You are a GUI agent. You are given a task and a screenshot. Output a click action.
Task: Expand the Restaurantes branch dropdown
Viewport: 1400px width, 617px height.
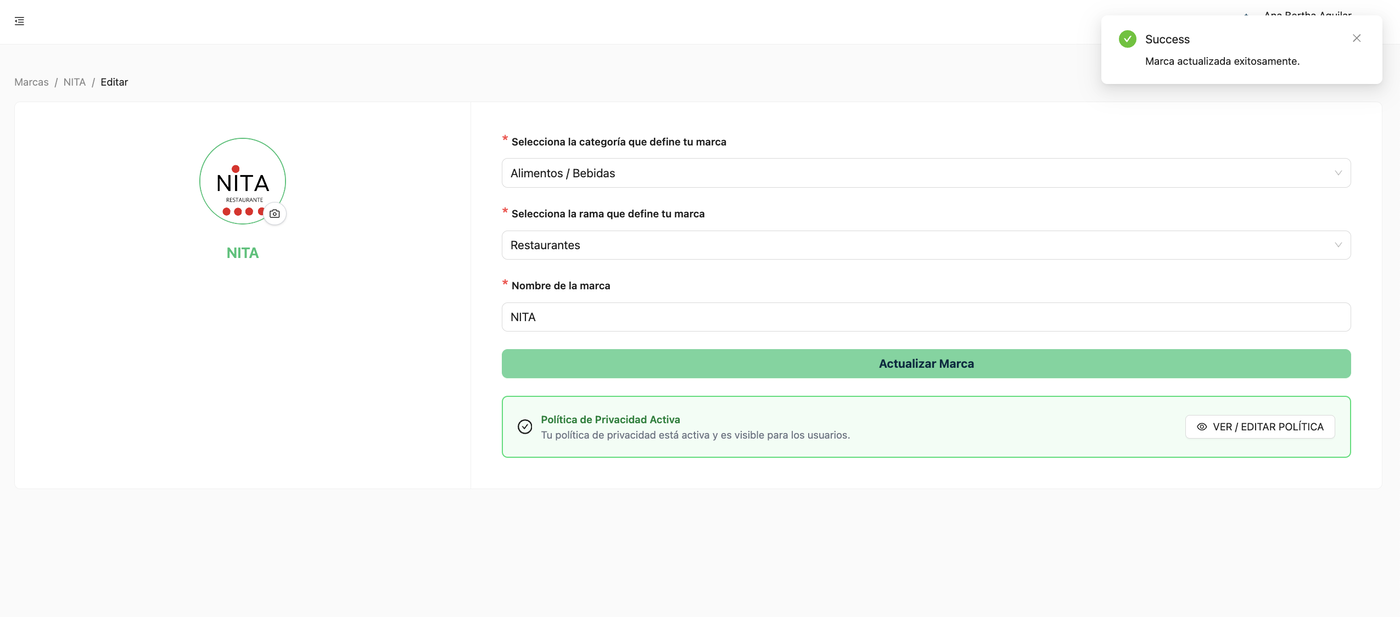tap(926, 245)
